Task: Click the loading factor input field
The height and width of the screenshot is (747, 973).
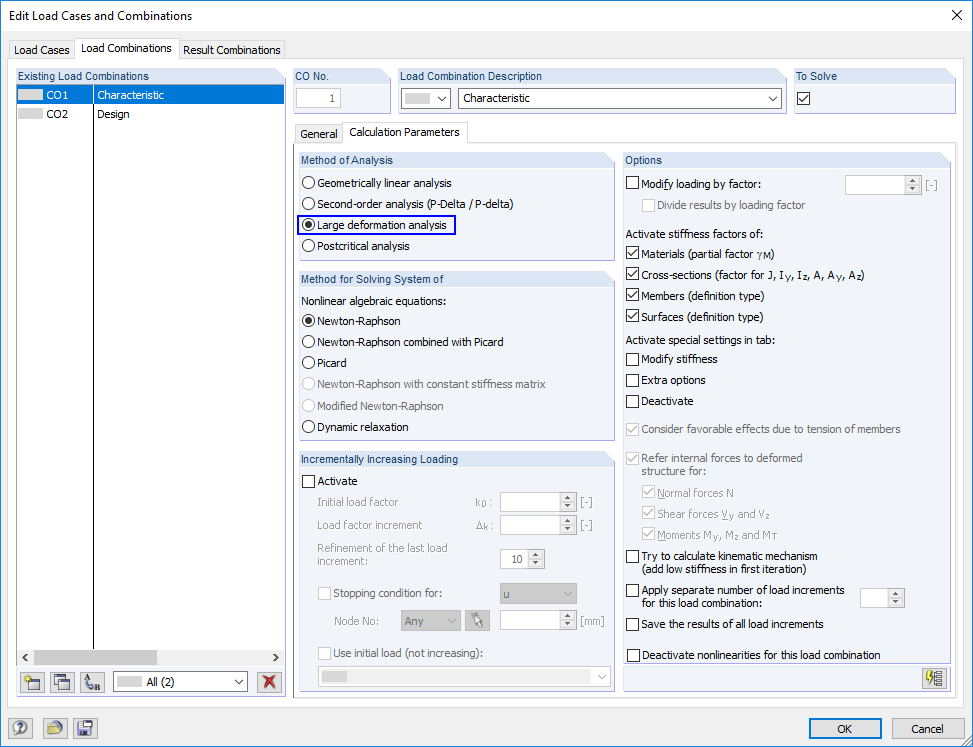Action: pyautogui.click(x=876, y=185)
